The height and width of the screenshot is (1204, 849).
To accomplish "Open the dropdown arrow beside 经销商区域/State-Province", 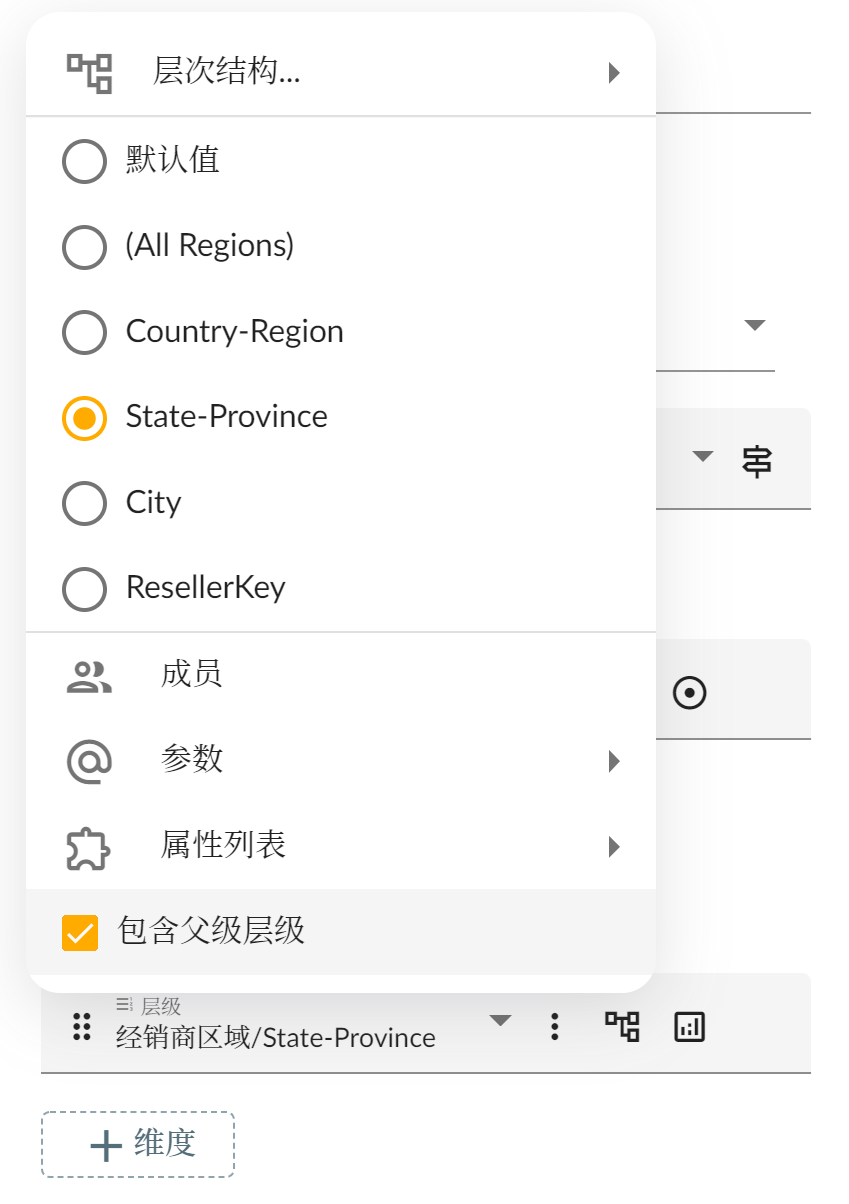I will tap(500, 1021).
